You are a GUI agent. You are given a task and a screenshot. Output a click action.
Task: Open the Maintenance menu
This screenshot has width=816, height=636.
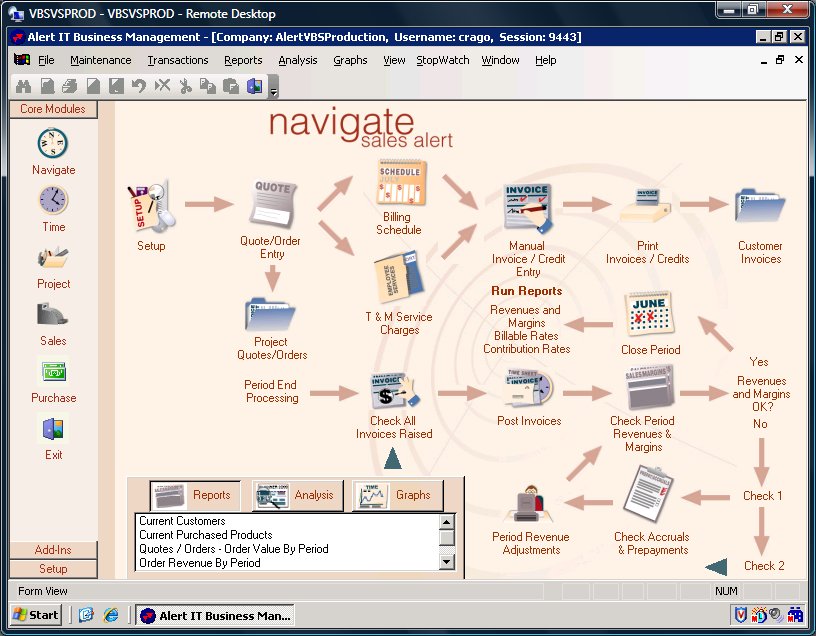pyautogui.click(x=100, y=60)
